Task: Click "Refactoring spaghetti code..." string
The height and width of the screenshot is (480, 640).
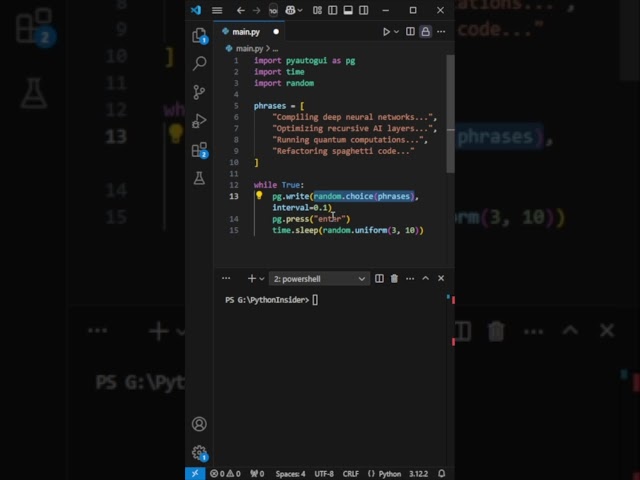Action: [343, 151]
